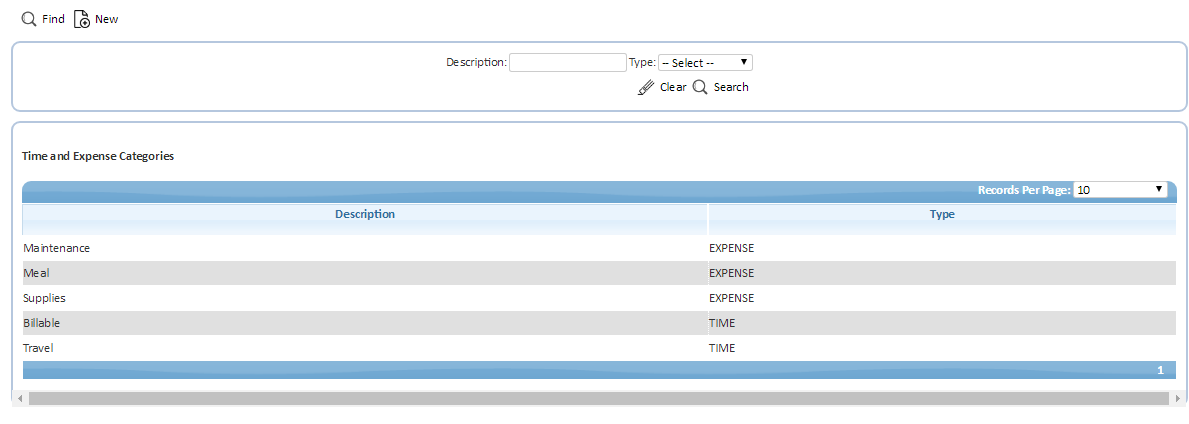1189x424 pixels.
Task: Click the horizontal scrollbar track
Action: click(599, 397)
